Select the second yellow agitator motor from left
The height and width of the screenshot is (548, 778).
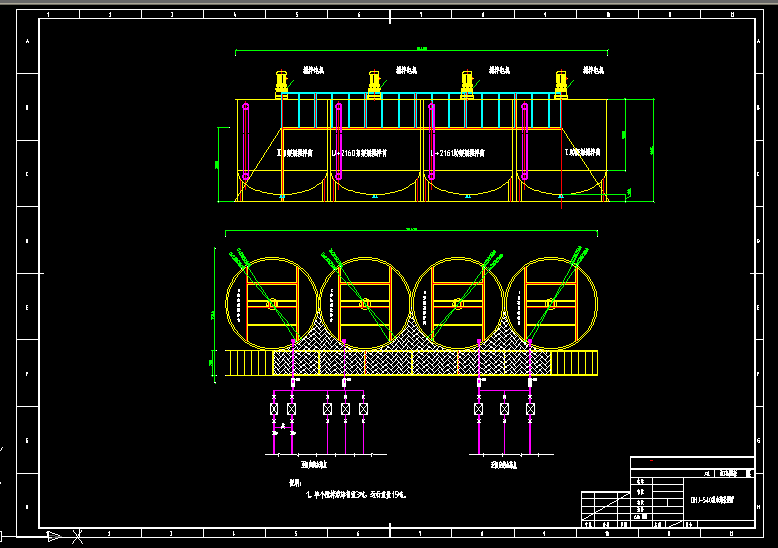[x=375, y=84]
